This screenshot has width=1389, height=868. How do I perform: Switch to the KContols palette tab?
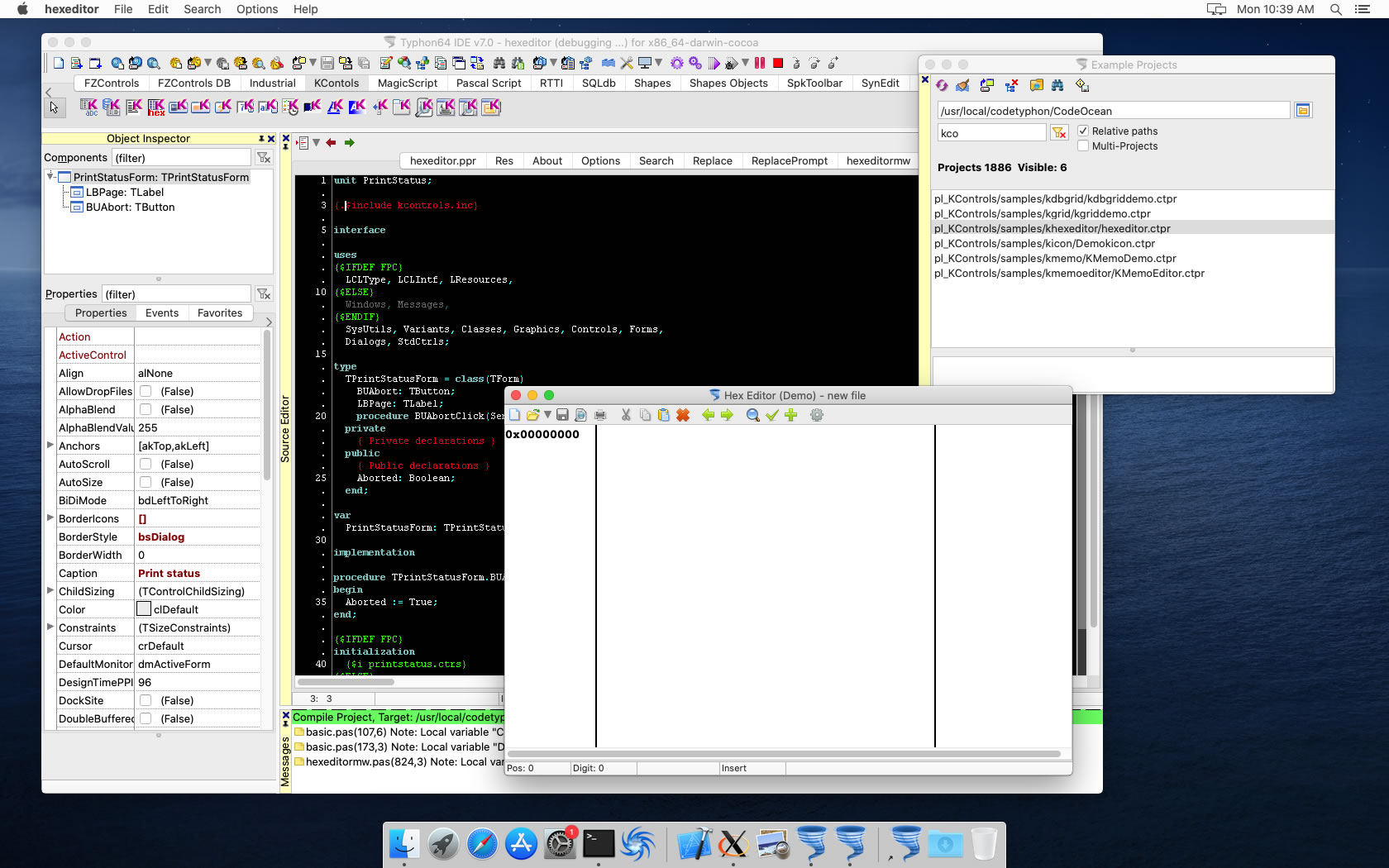(337, 83)
